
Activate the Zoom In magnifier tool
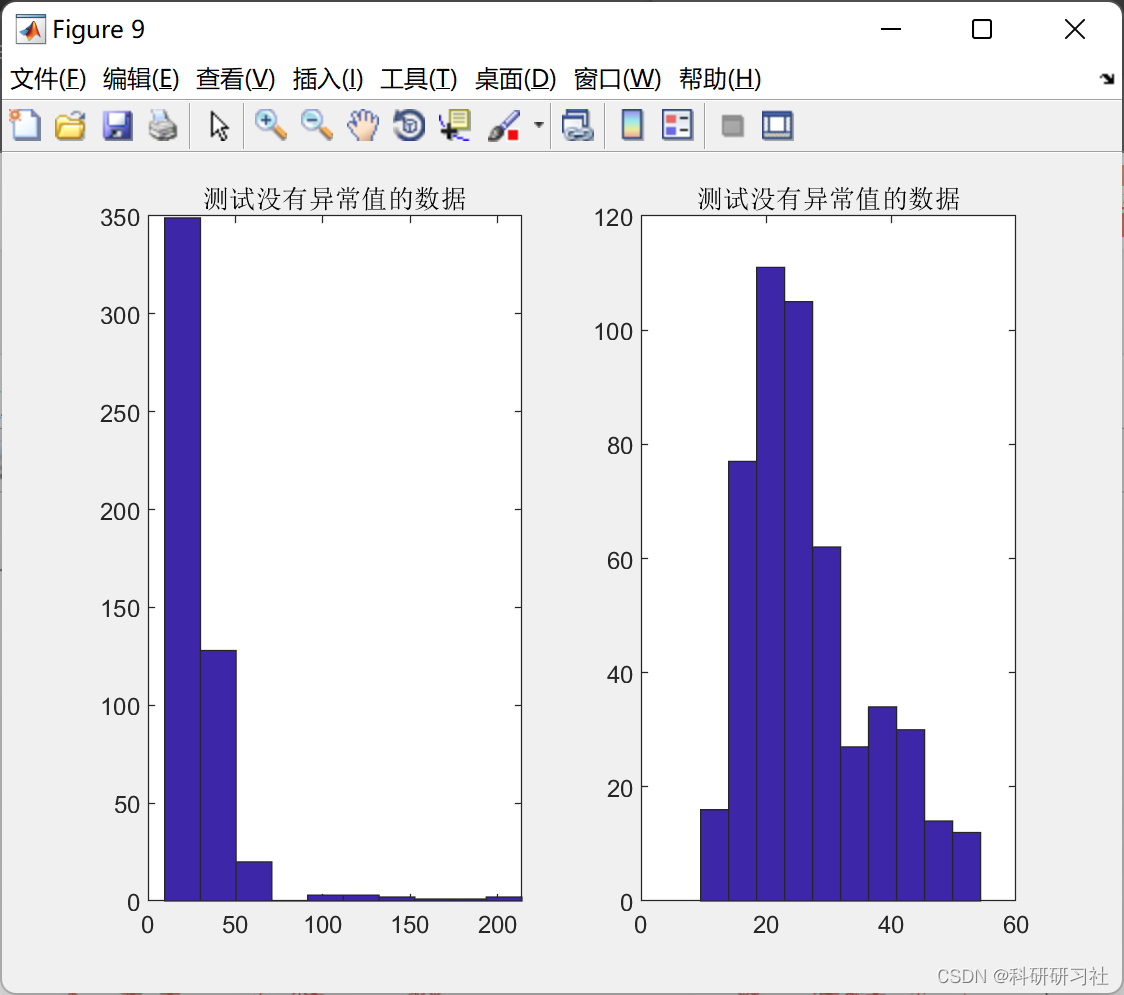click(x=271, y=125)
